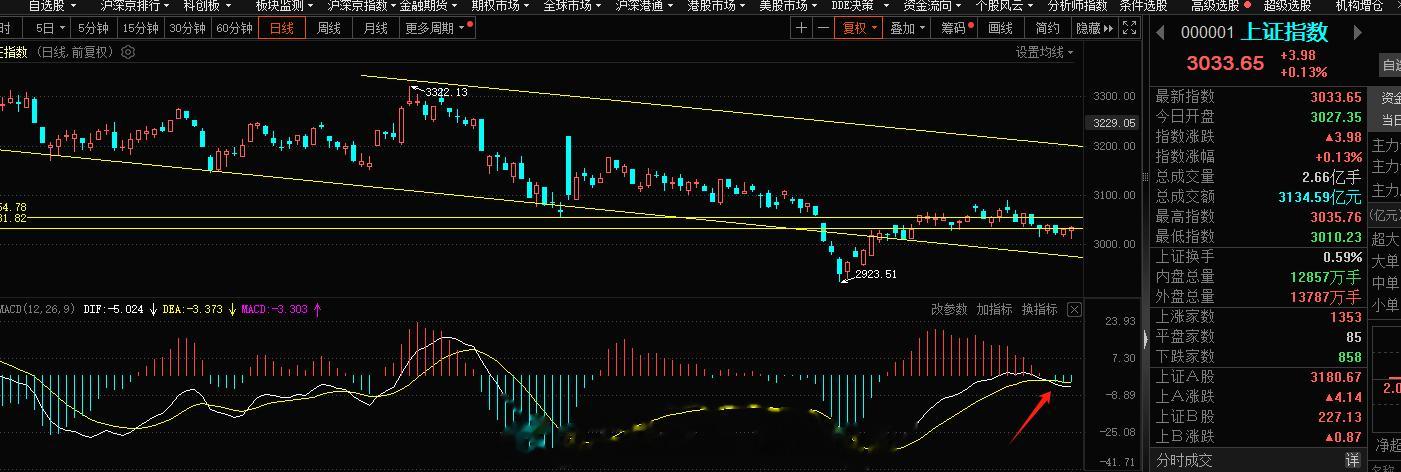Select the 日线 daily period
Viewport: 1401px width, 472px height.
click(x=283, y=28)
